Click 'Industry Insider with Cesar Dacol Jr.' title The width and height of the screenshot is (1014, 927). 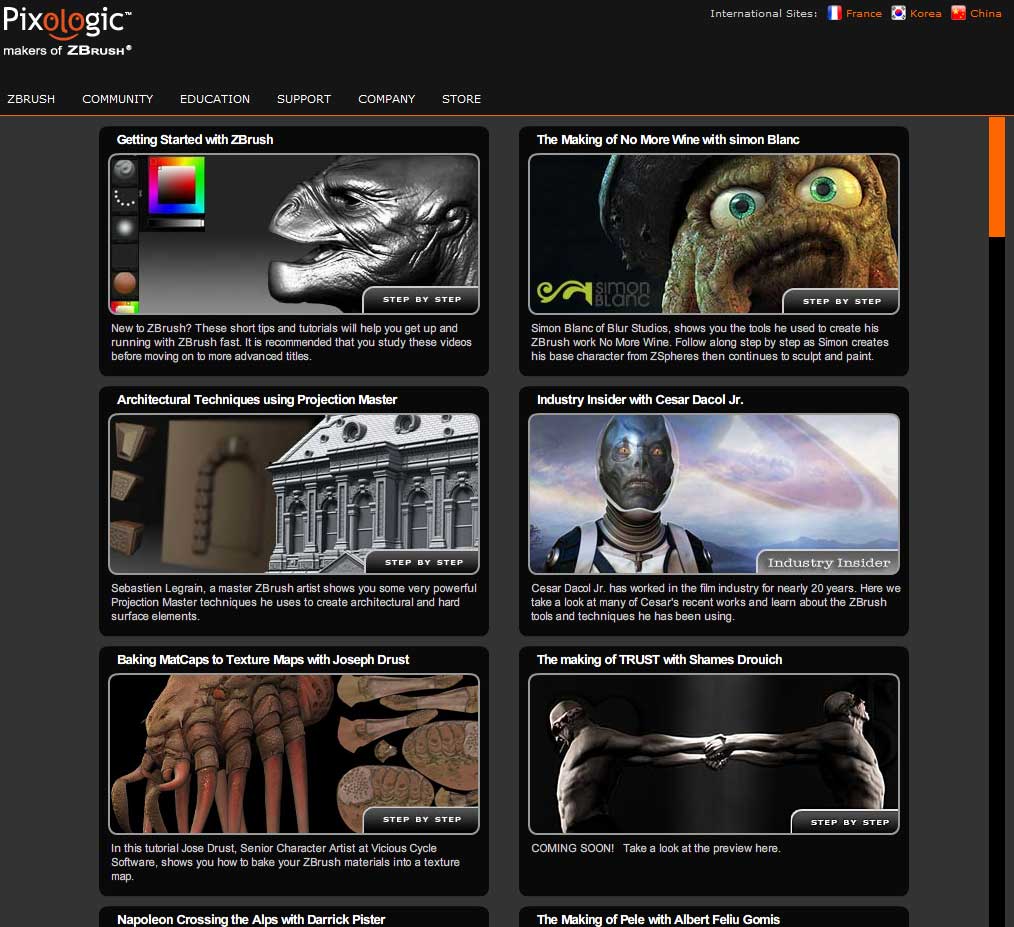640,400
